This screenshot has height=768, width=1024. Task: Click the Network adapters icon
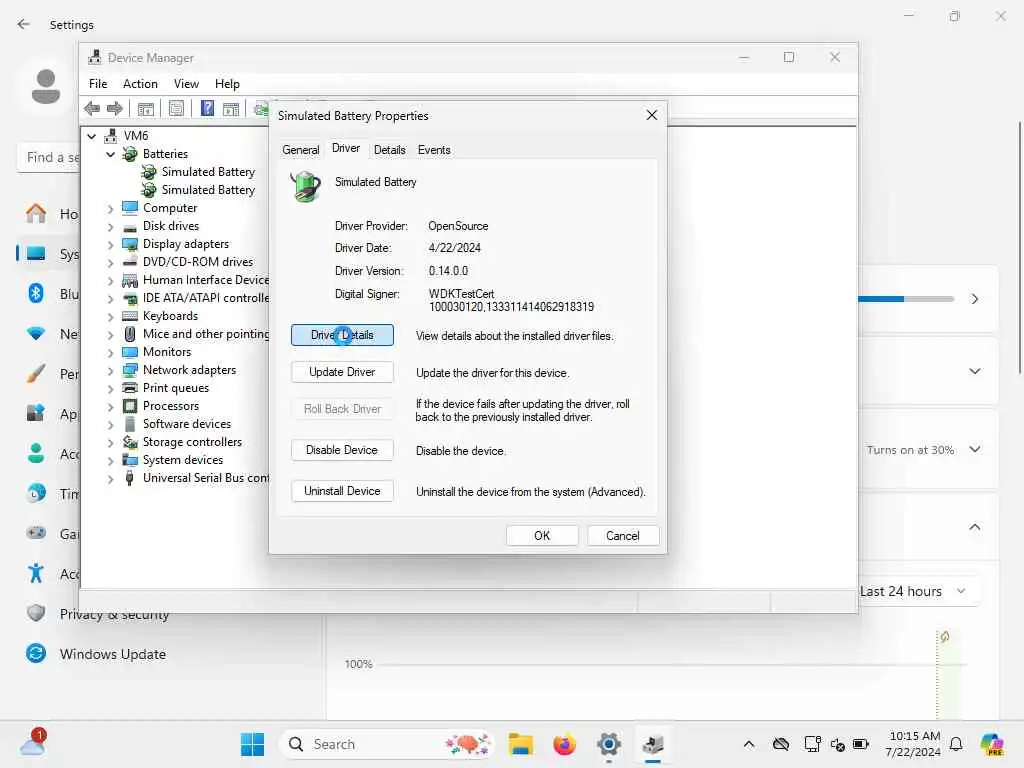[130, 370]
